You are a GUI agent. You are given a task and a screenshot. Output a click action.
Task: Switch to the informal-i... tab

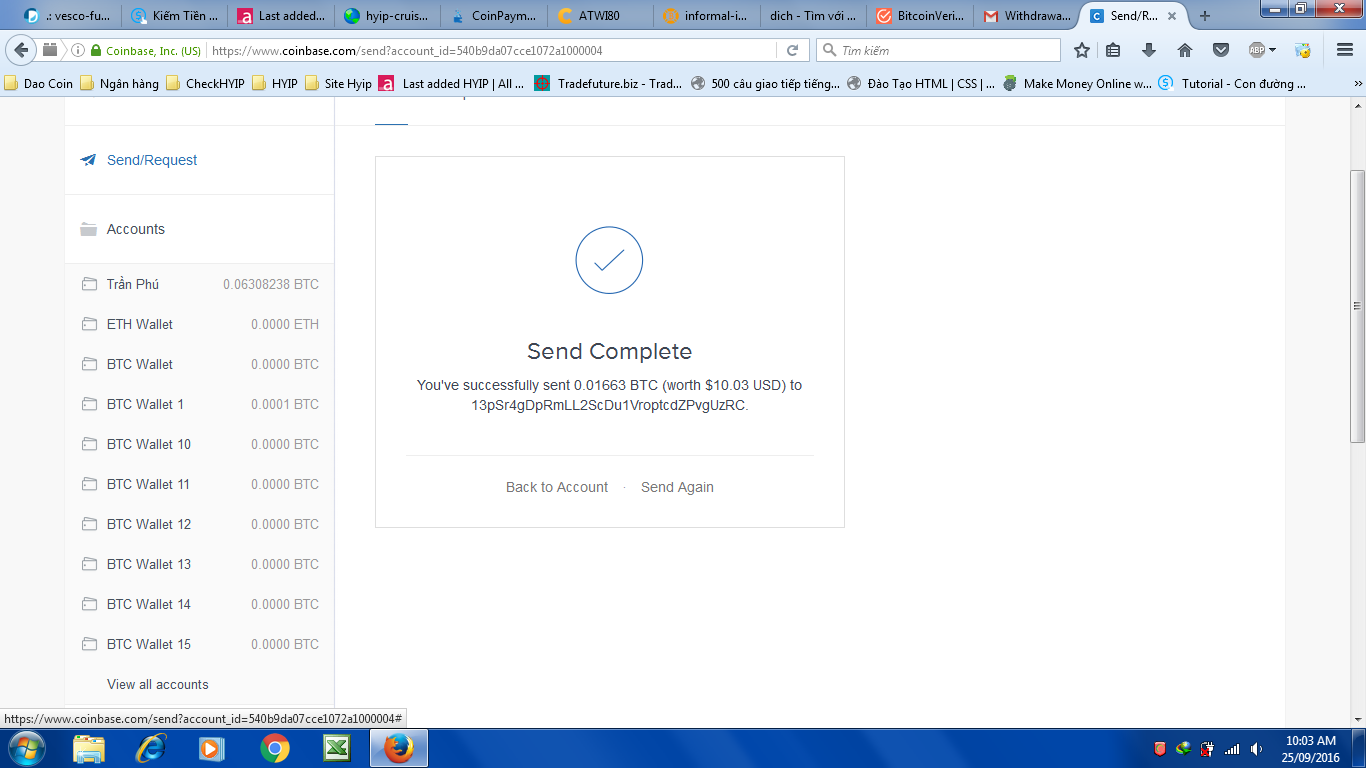706,16
